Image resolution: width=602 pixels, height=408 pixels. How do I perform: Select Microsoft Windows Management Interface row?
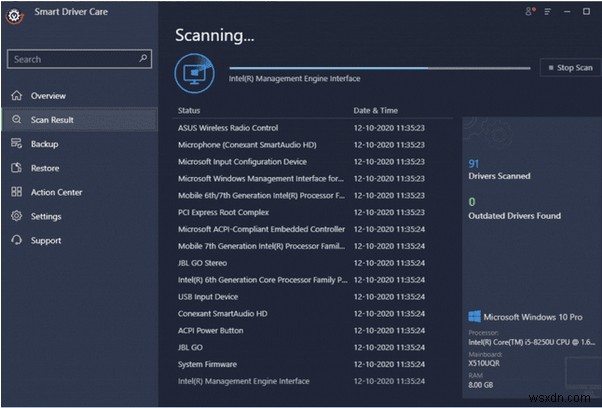(313, 178)
